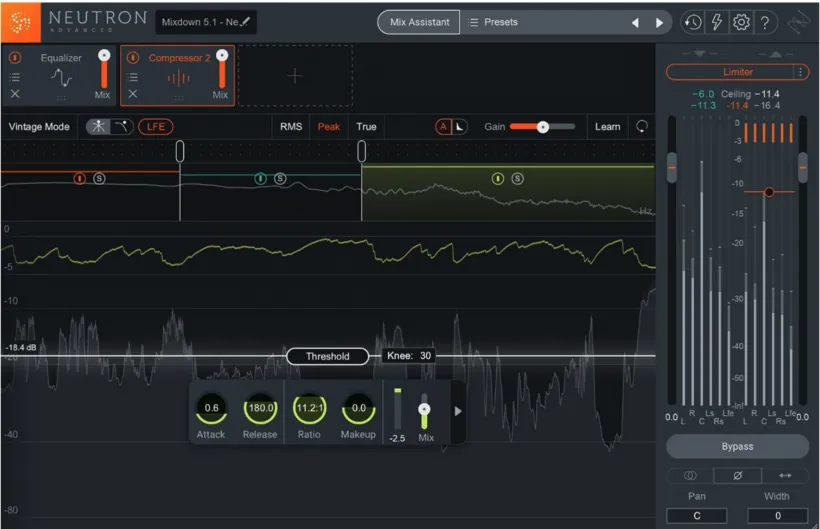Remove the Compressor 2 module
The width and height of the screenshot is (820, 529).
pos(133,94)
